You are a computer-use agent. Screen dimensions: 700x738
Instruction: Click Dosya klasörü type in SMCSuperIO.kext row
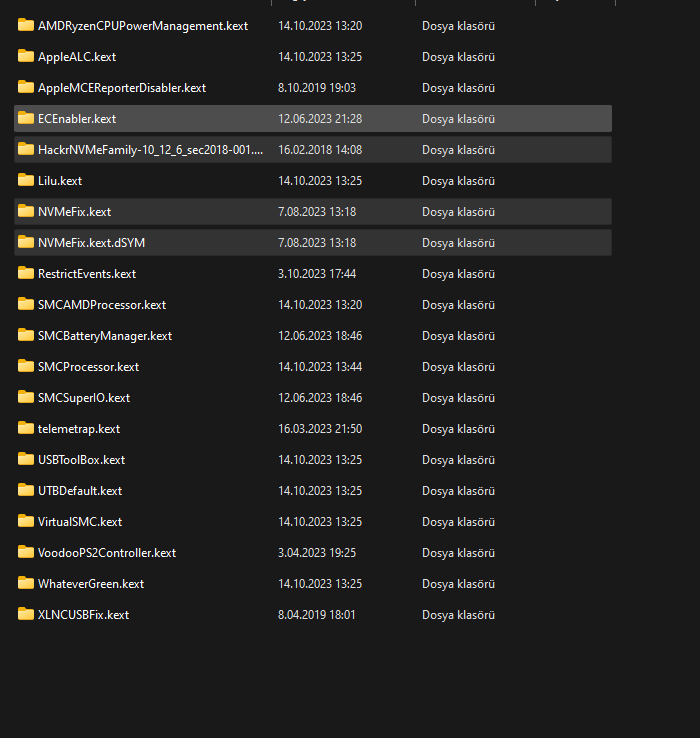pos(459,398)
